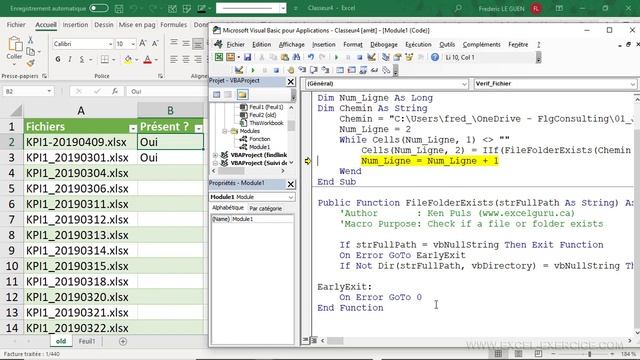
Task: Save the project with the VBA floppy icon
Action: [x=247, y=57]
